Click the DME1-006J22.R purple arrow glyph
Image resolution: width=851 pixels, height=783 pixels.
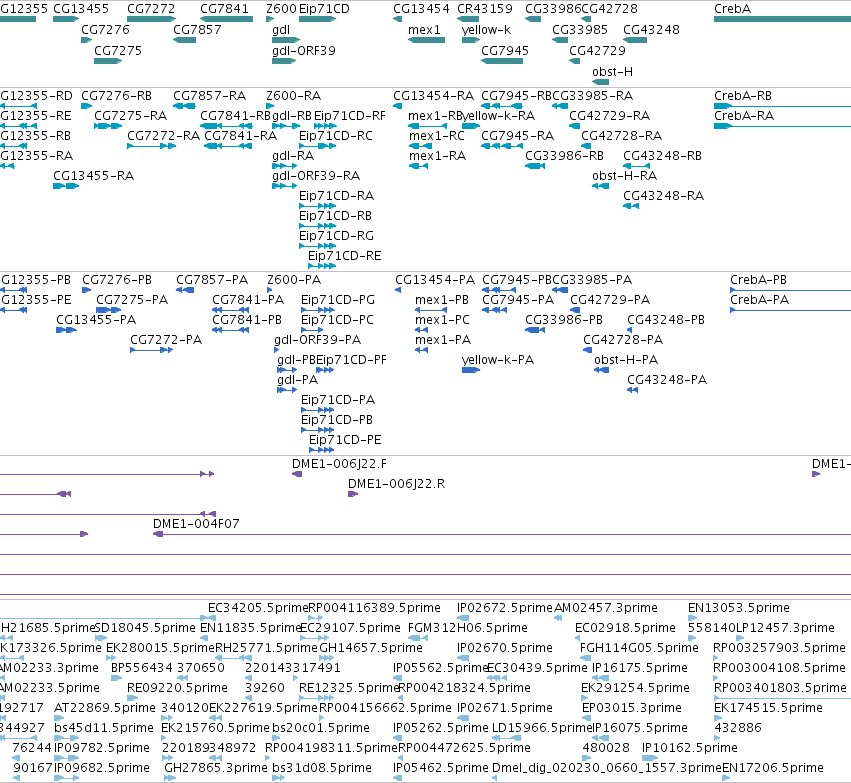[x=353, y=494]
